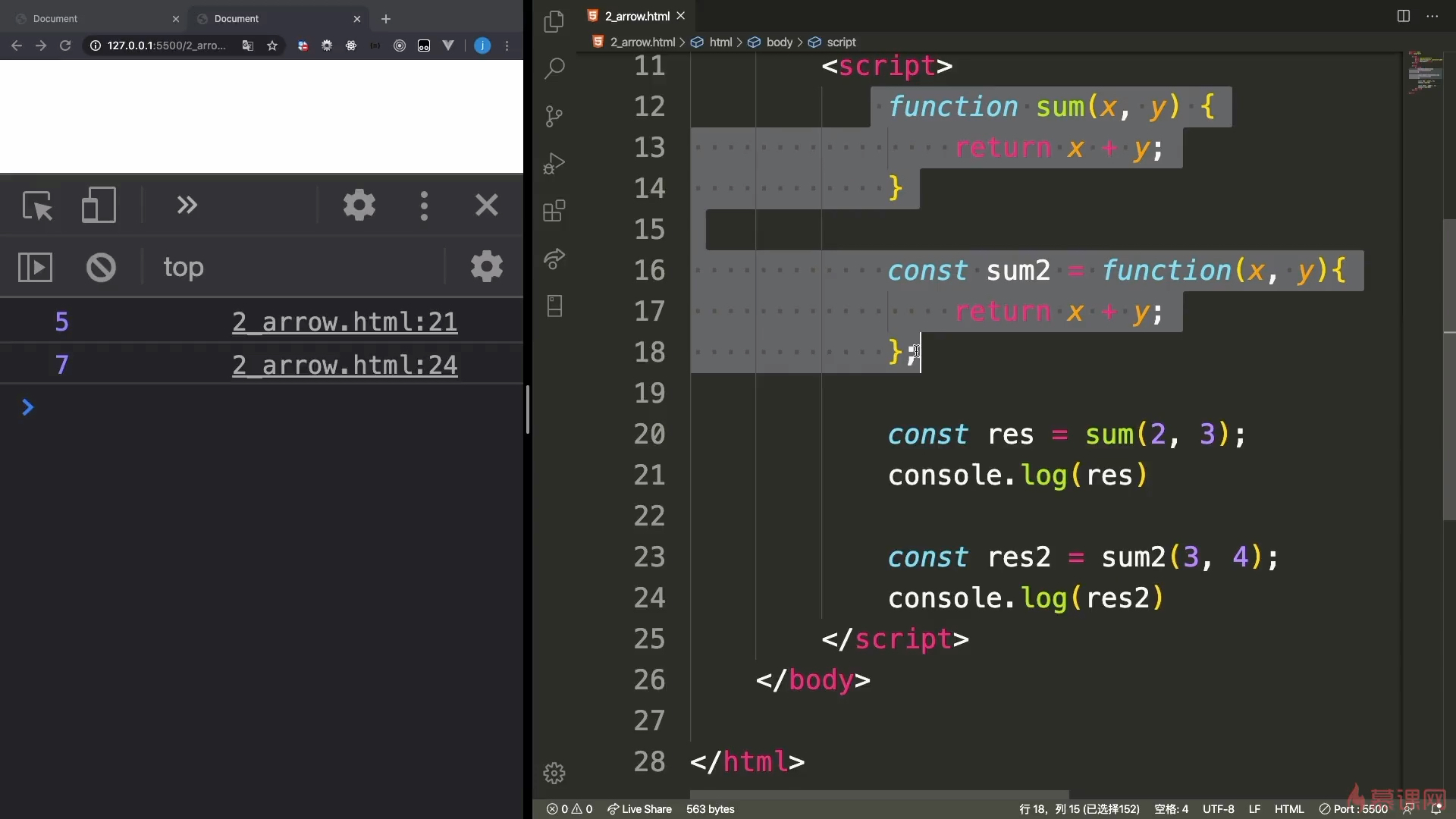Toggle the console sidebar
The width and height of the screenshot is (1456, 819).
35,267
